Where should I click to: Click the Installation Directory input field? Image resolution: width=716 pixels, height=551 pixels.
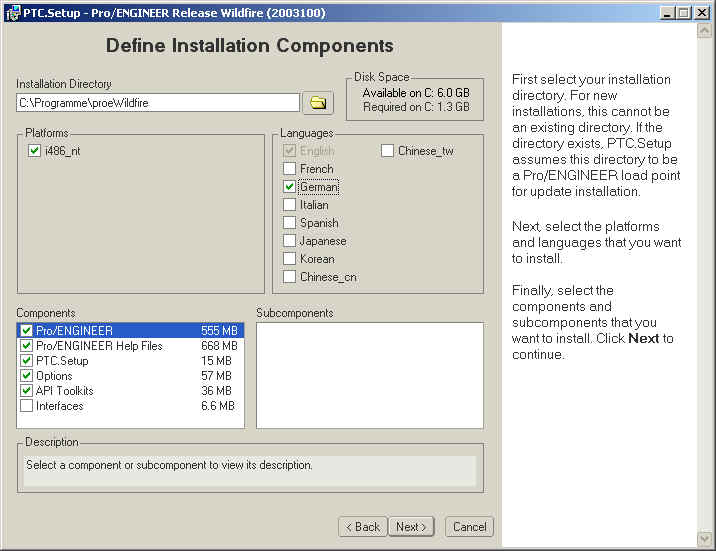pos(158,103)
